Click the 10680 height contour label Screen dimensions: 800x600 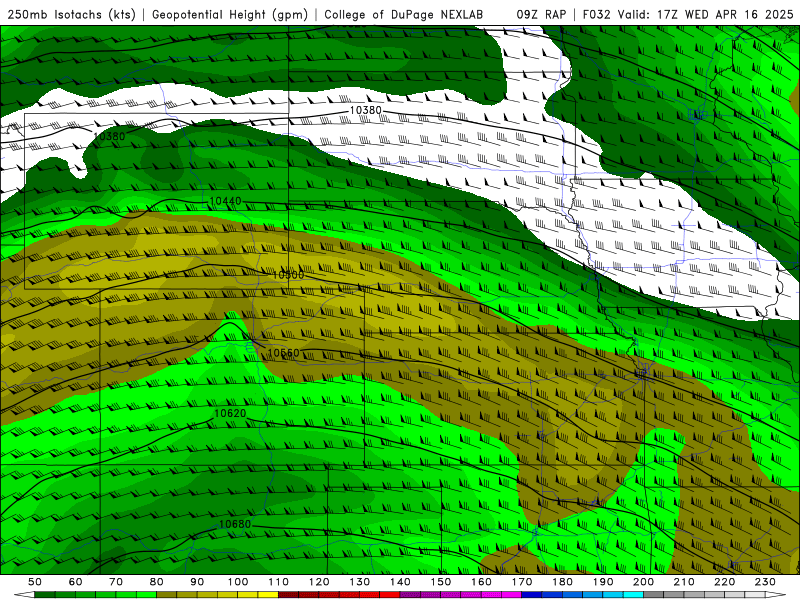point(235,524)
